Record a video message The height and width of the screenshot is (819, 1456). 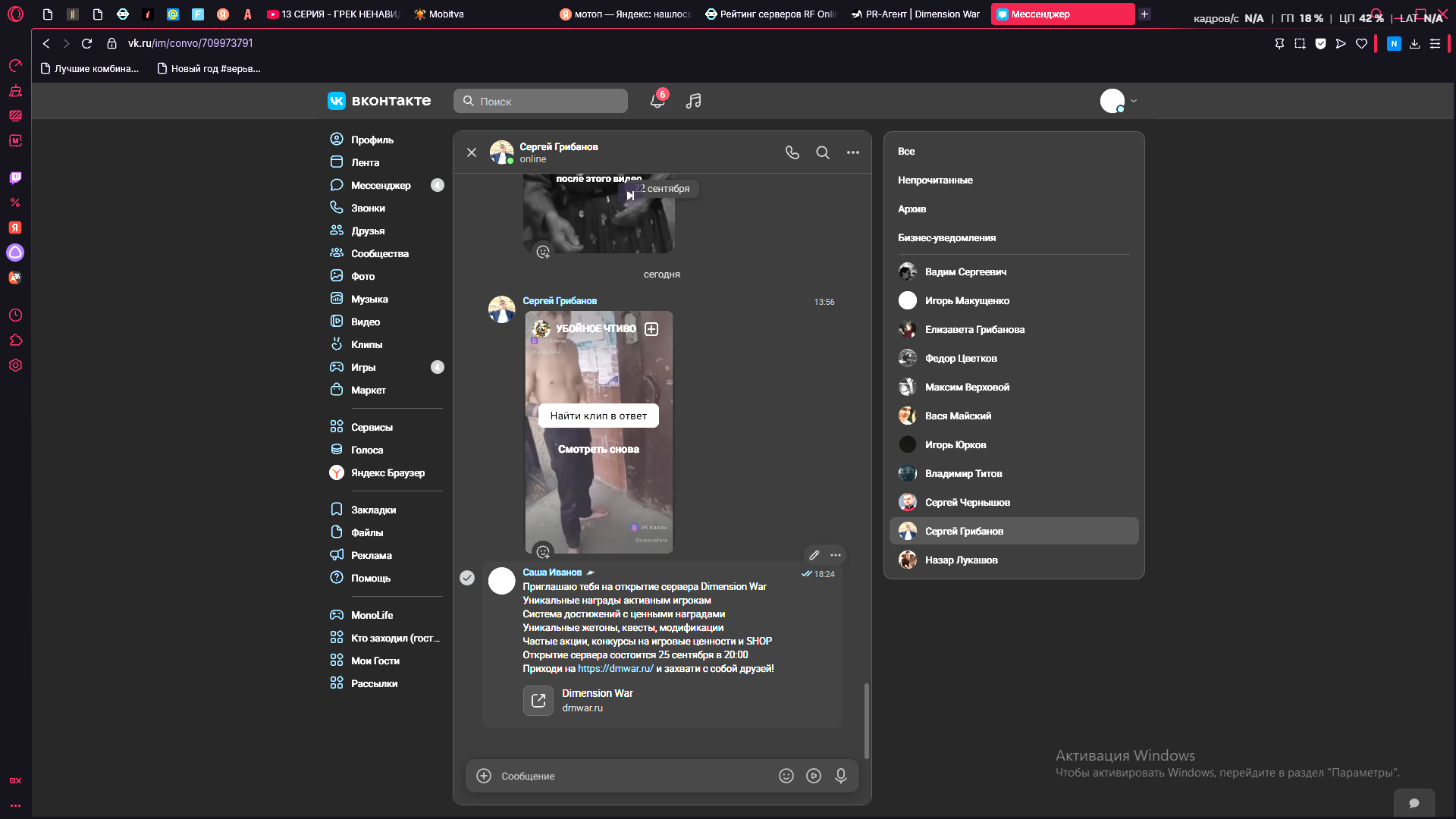pos(814,776)
